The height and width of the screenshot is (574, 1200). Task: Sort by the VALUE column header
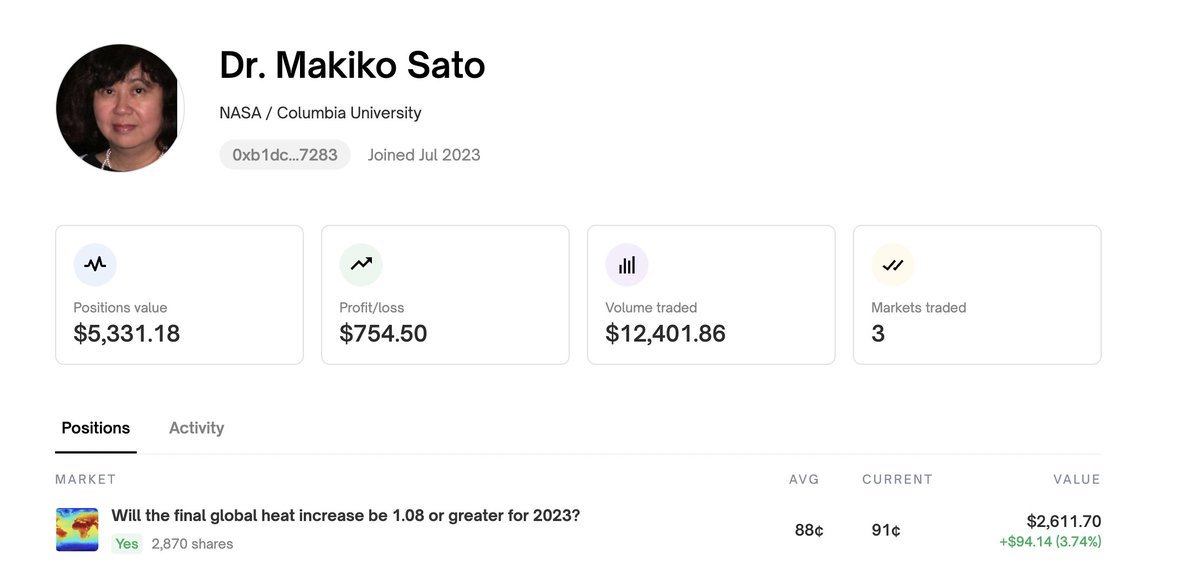click(x=1077, y=480)
